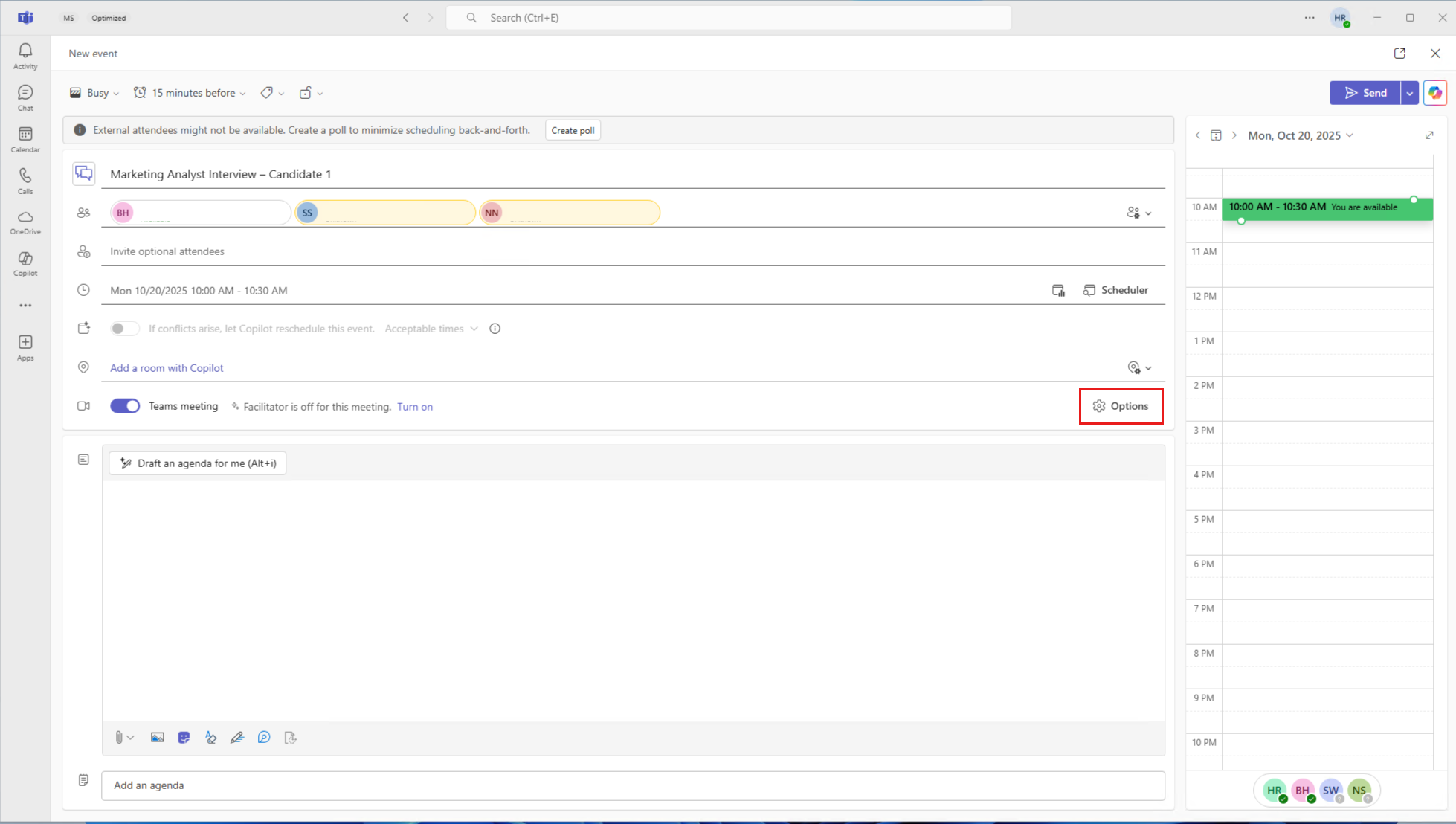Click Turn on Facilitator link

[414, 407]
